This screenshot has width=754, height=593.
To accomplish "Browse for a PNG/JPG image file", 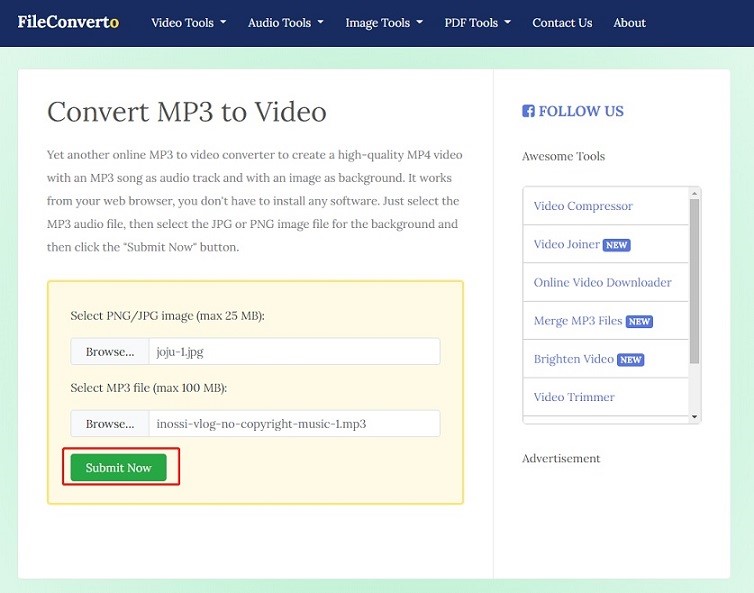I will [x=110, y=352].
